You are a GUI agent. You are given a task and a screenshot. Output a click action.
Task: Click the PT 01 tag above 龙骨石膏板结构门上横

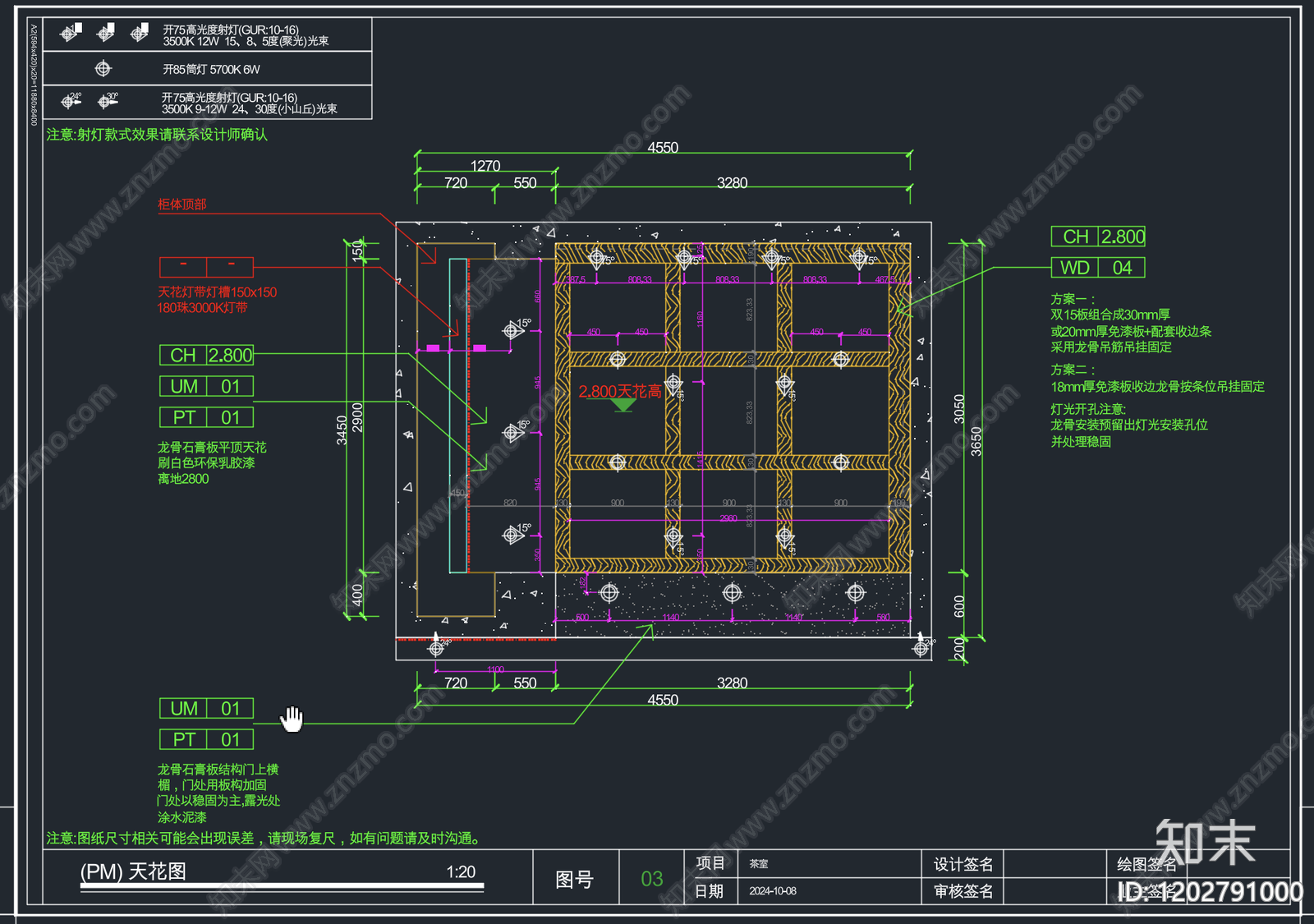[206, 739]
